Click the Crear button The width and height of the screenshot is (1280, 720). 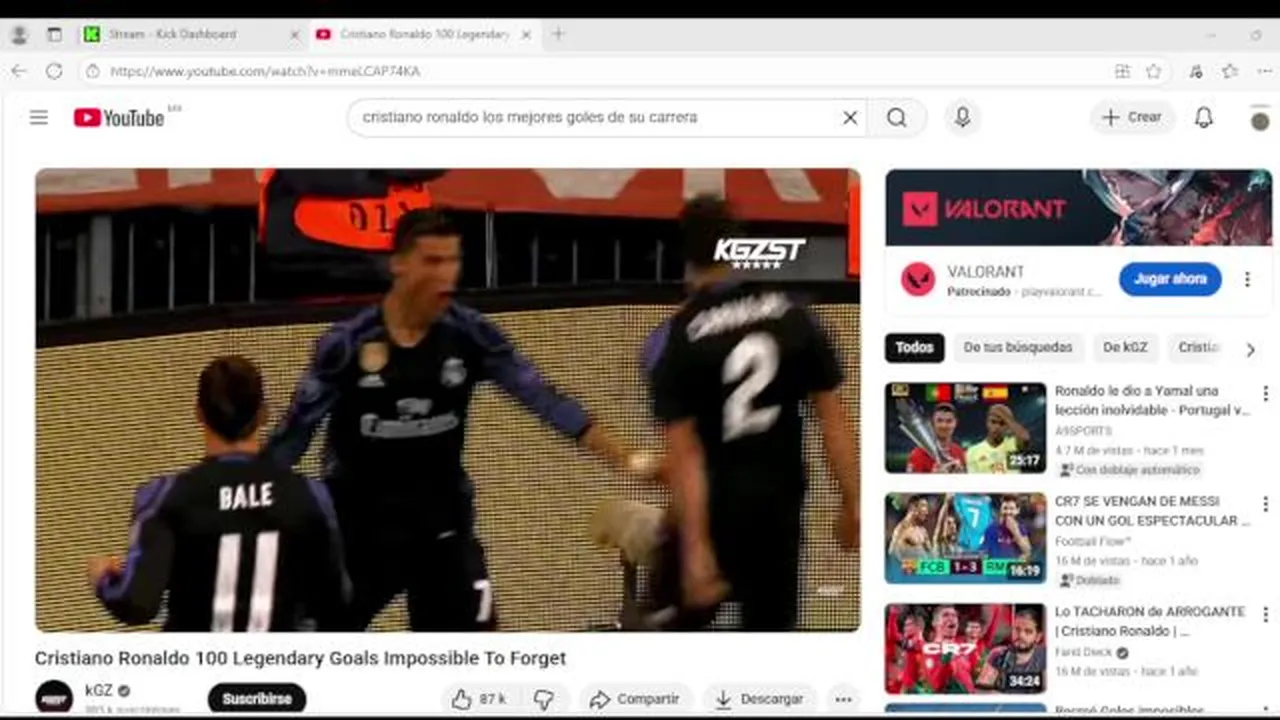[x=1132, y=118]
